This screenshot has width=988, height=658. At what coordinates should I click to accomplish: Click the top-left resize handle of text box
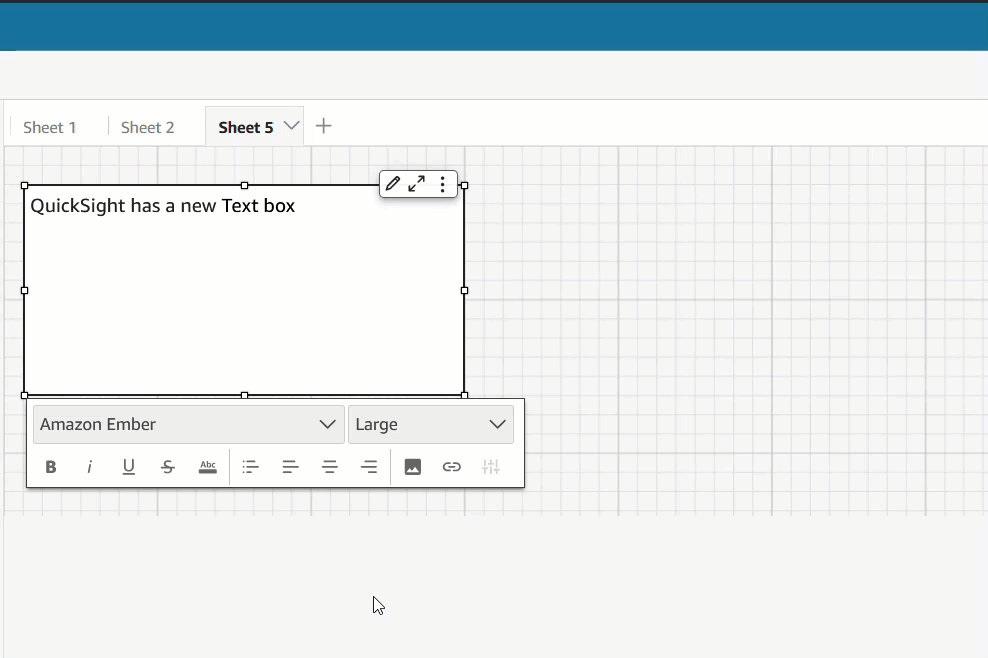click(x=25, y=185)
